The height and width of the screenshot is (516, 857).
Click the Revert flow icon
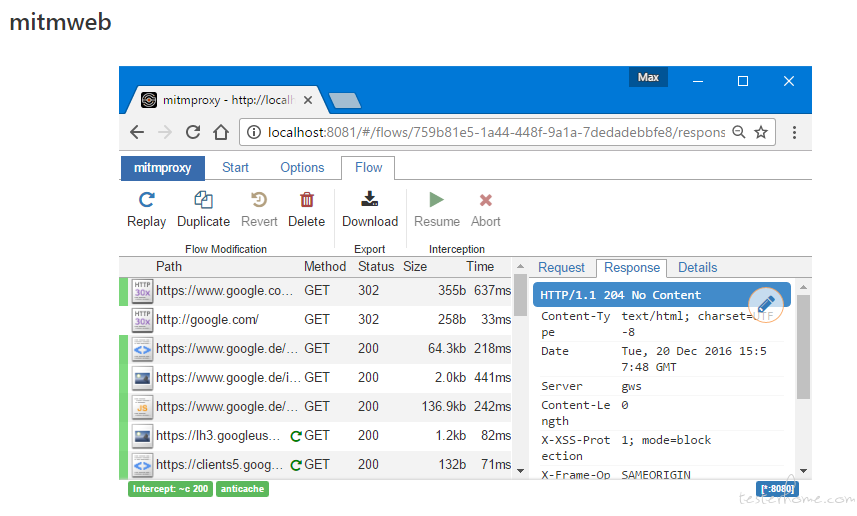coord(259,200)
